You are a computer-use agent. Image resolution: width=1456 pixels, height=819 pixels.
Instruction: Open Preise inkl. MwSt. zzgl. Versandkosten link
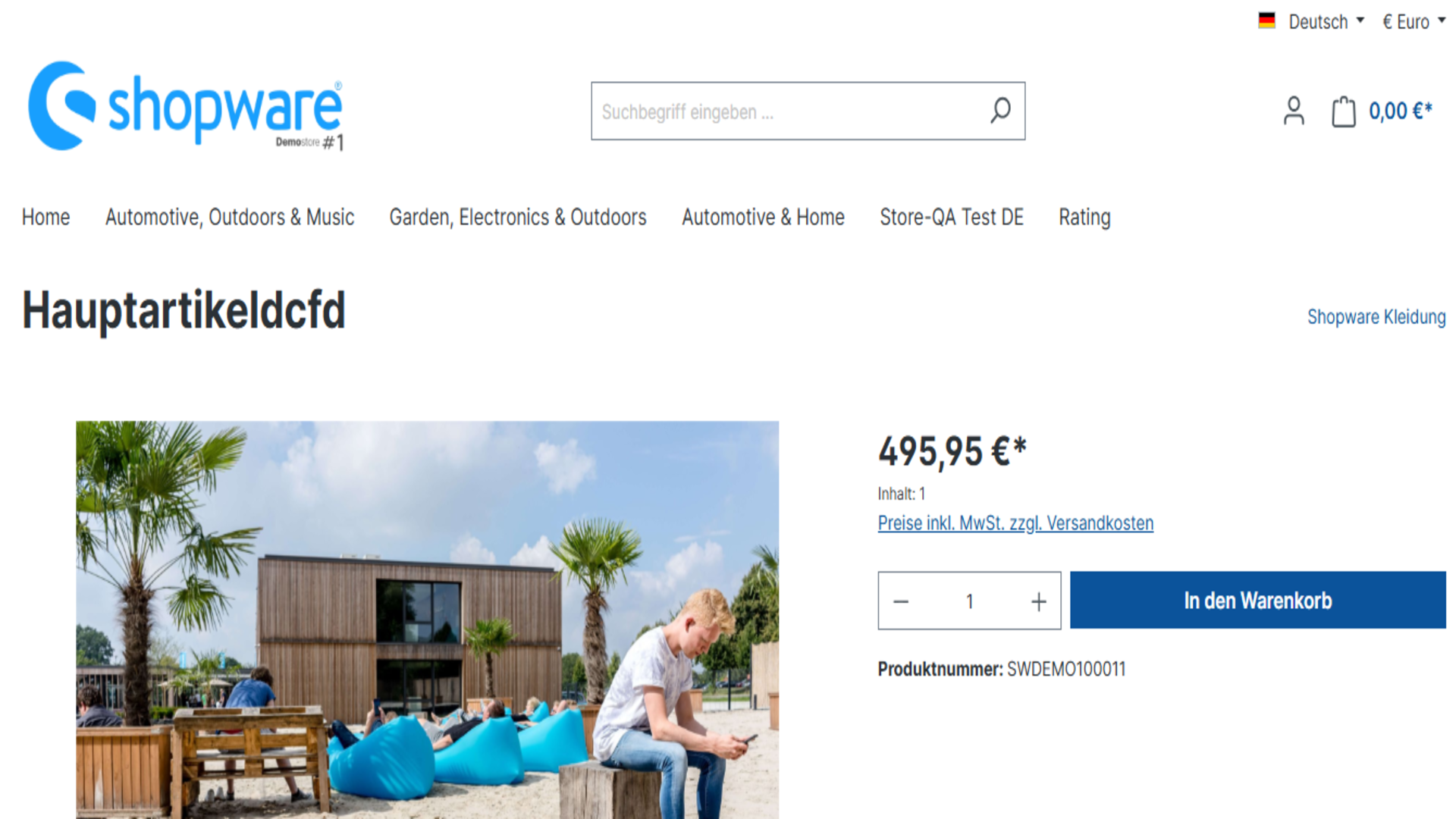(1015, 523)
